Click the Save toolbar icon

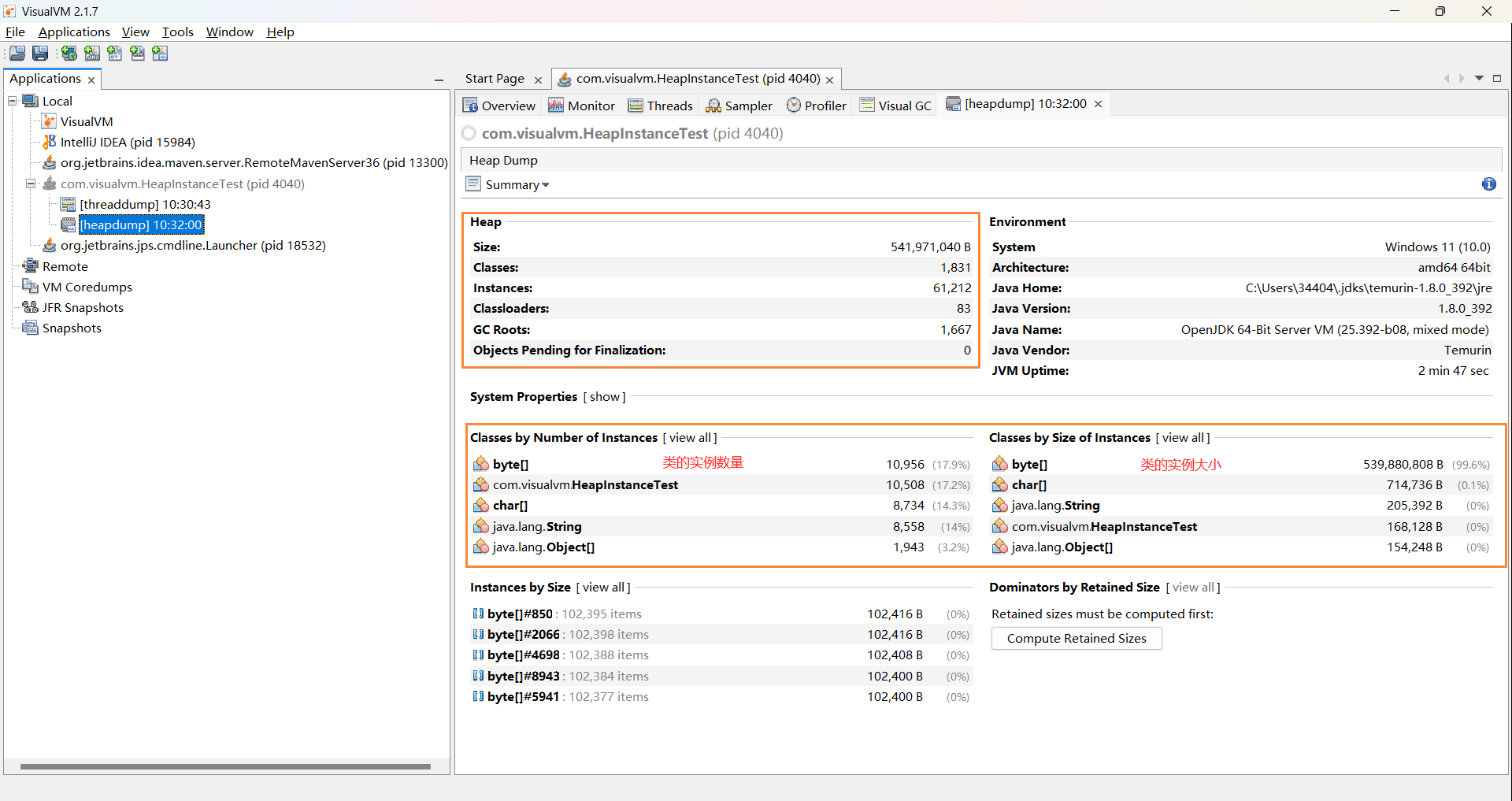tap(40, 54)
